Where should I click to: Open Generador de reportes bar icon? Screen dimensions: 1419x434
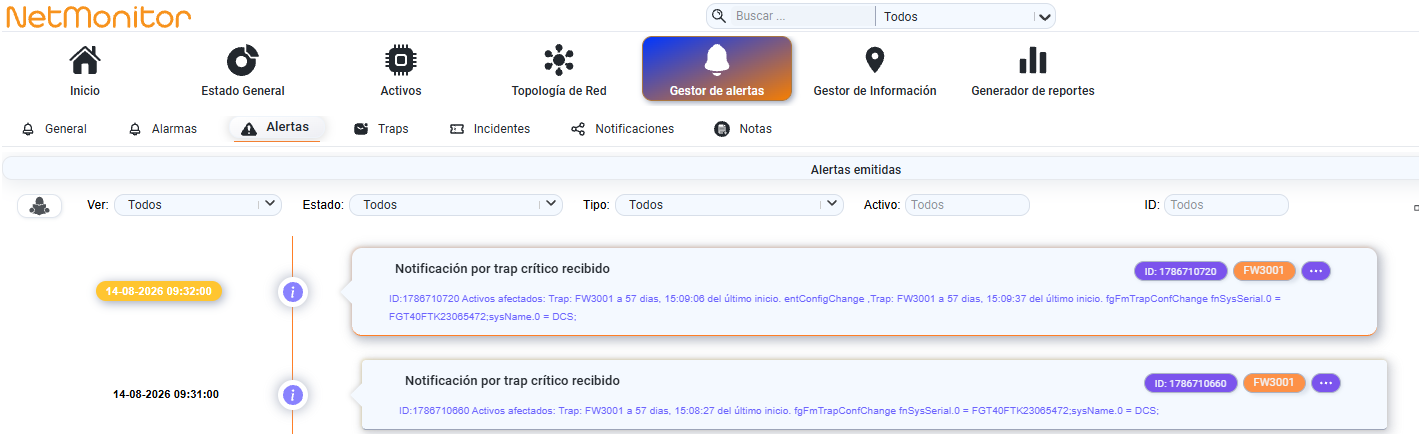pyautogui.click(x=1033, y=61)
